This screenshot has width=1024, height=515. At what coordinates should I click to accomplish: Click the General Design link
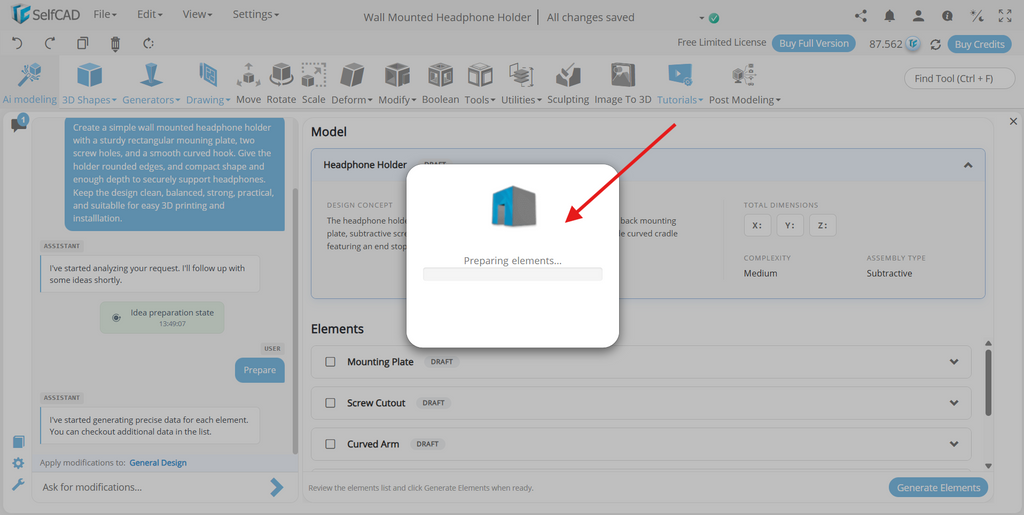[158, 463]
